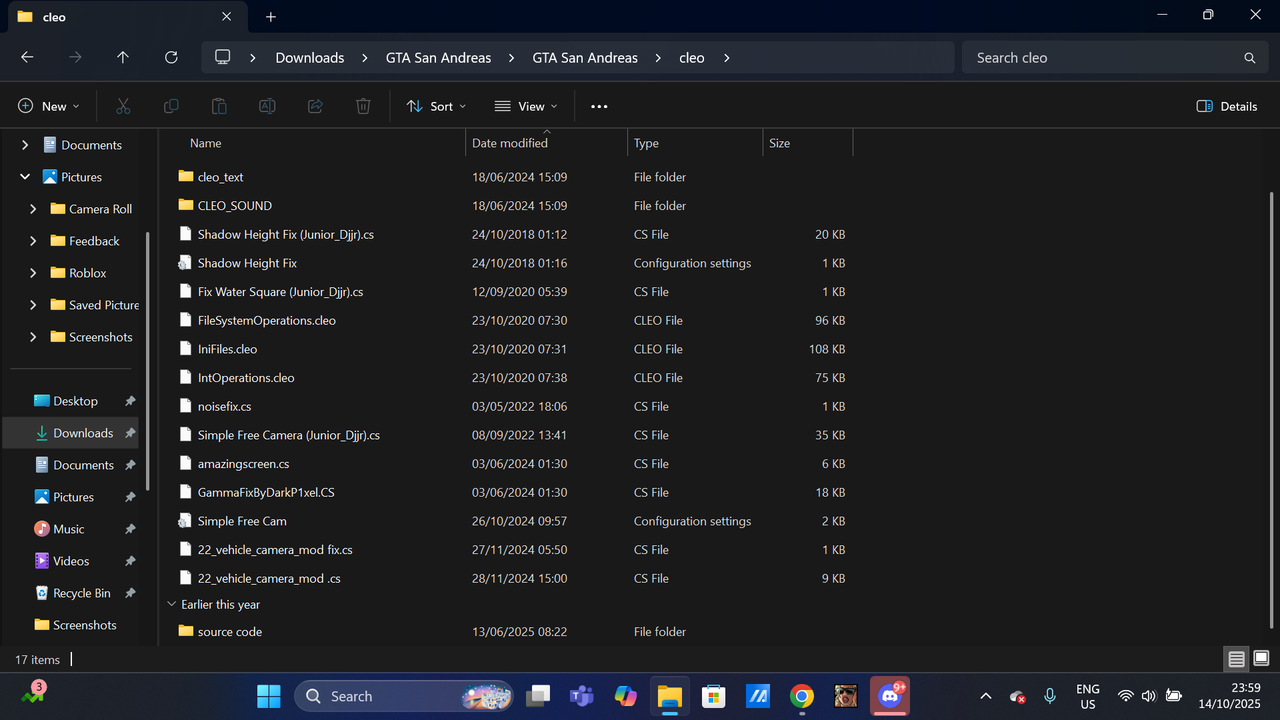Screen dimensions: 1280x720
Task: Expand the Documents tree node
Action: point(25,145)
